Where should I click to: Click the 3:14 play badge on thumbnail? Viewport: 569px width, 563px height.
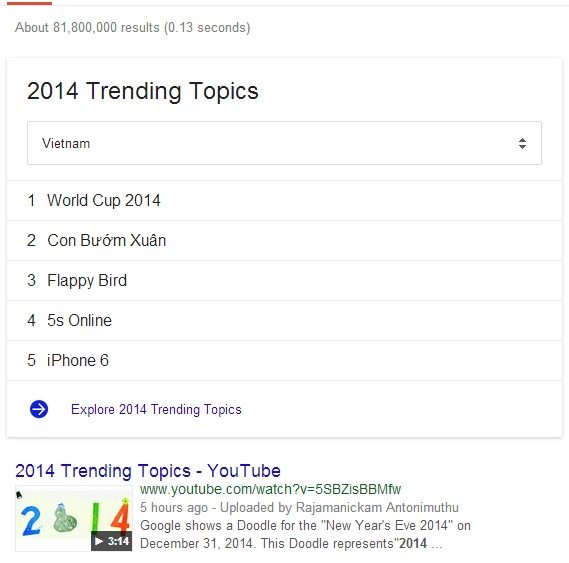coord(111,541)
